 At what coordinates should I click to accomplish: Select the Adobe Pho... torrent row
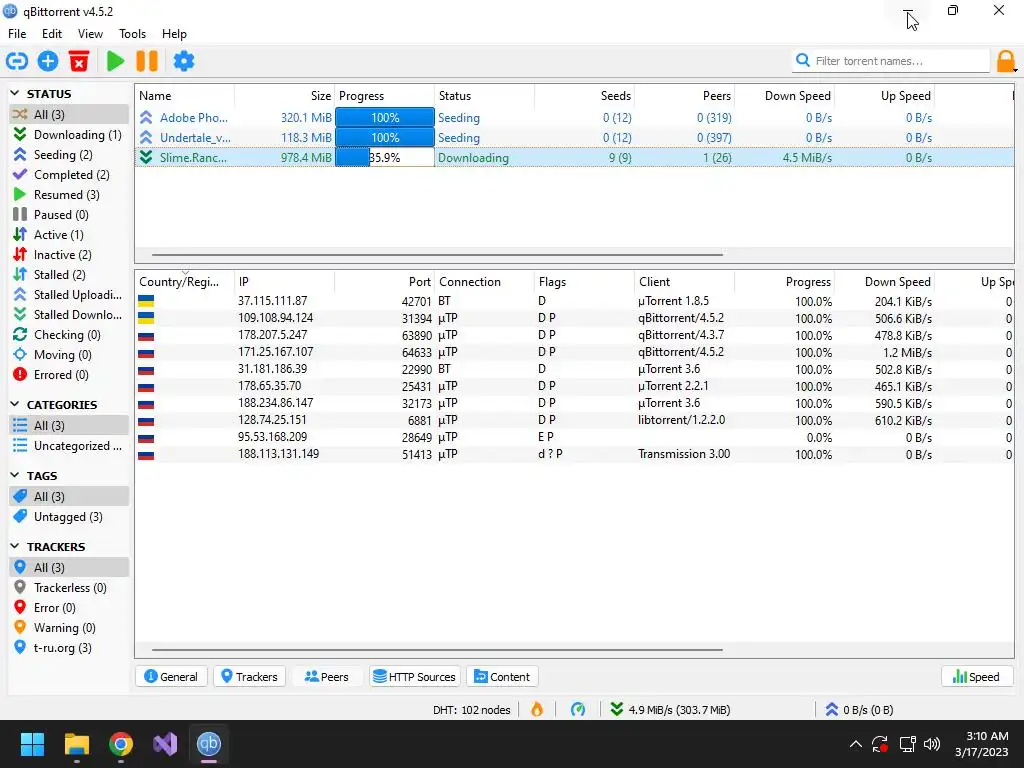click(574, 118)
